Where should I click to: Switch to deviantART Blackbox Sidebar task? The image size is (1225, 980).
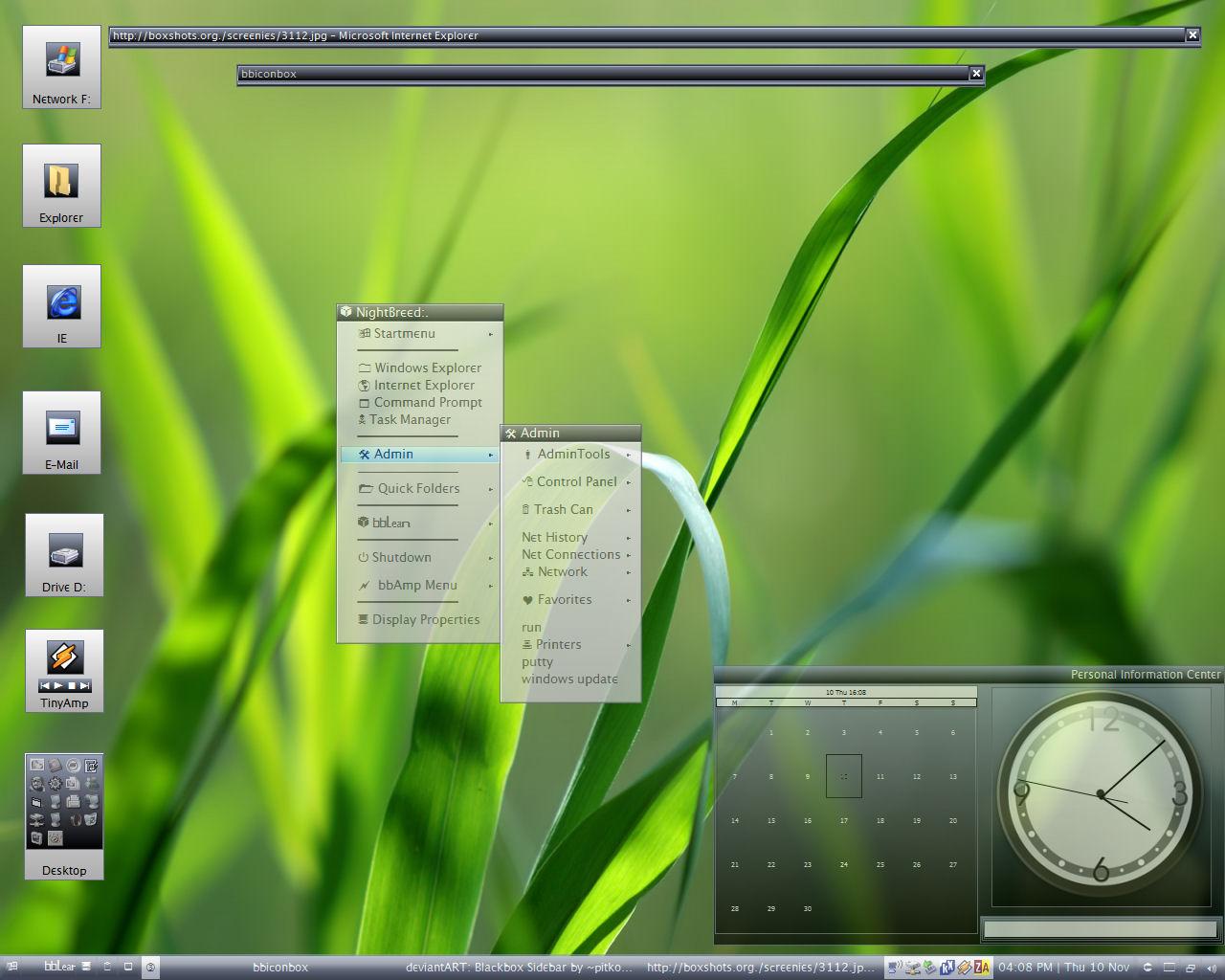pos(519,968)
